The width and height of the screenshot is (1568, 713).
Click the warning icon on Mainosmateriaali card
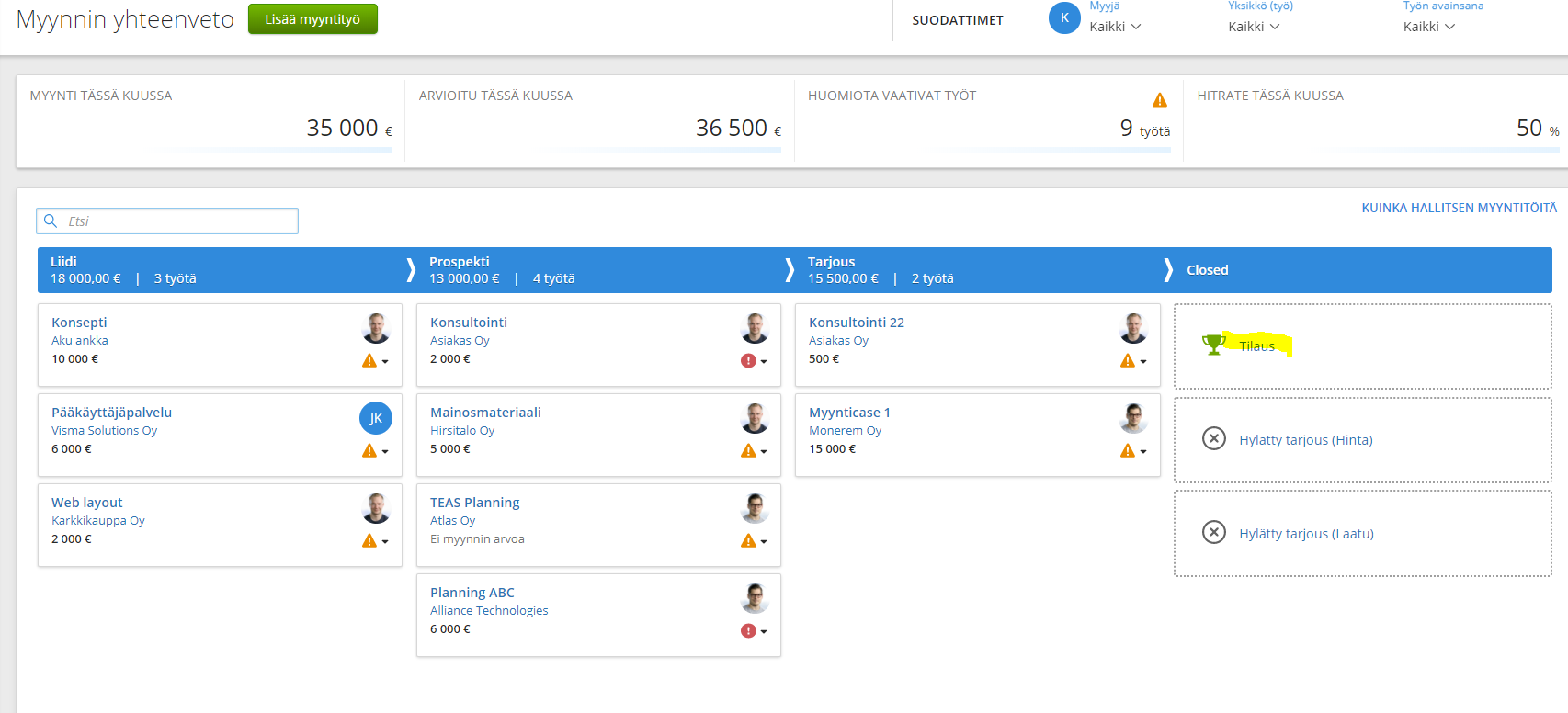pos(748,451)
